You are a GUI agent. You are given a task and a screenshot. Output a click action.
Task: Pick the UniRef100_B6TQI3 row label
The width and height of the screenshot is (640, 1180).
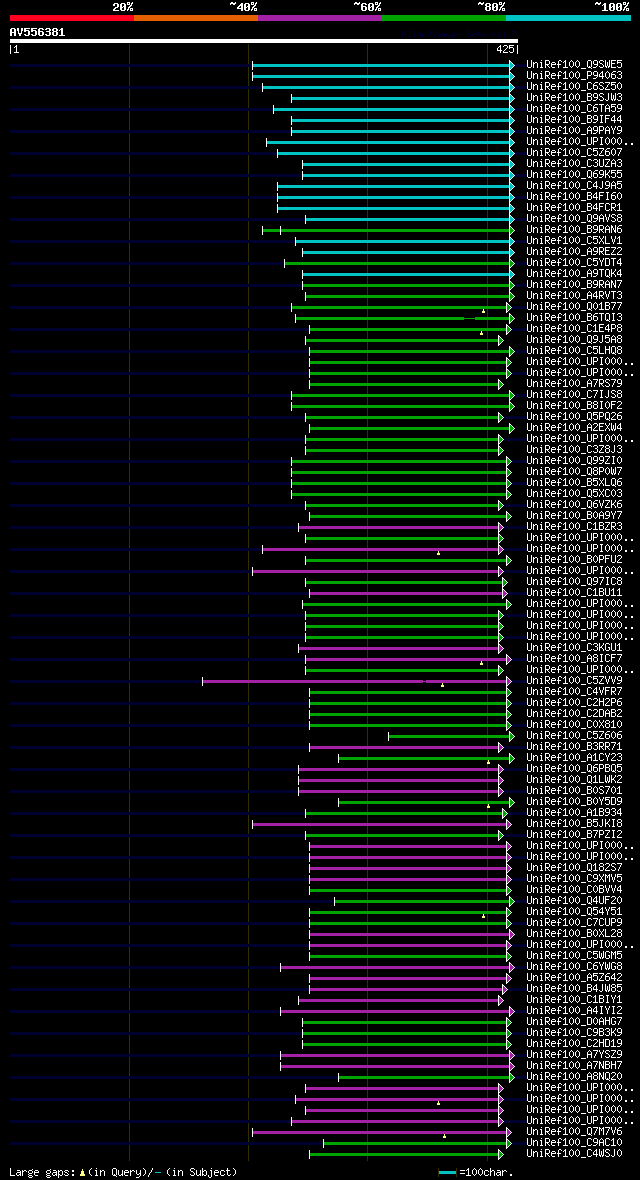tap(574, 318)
